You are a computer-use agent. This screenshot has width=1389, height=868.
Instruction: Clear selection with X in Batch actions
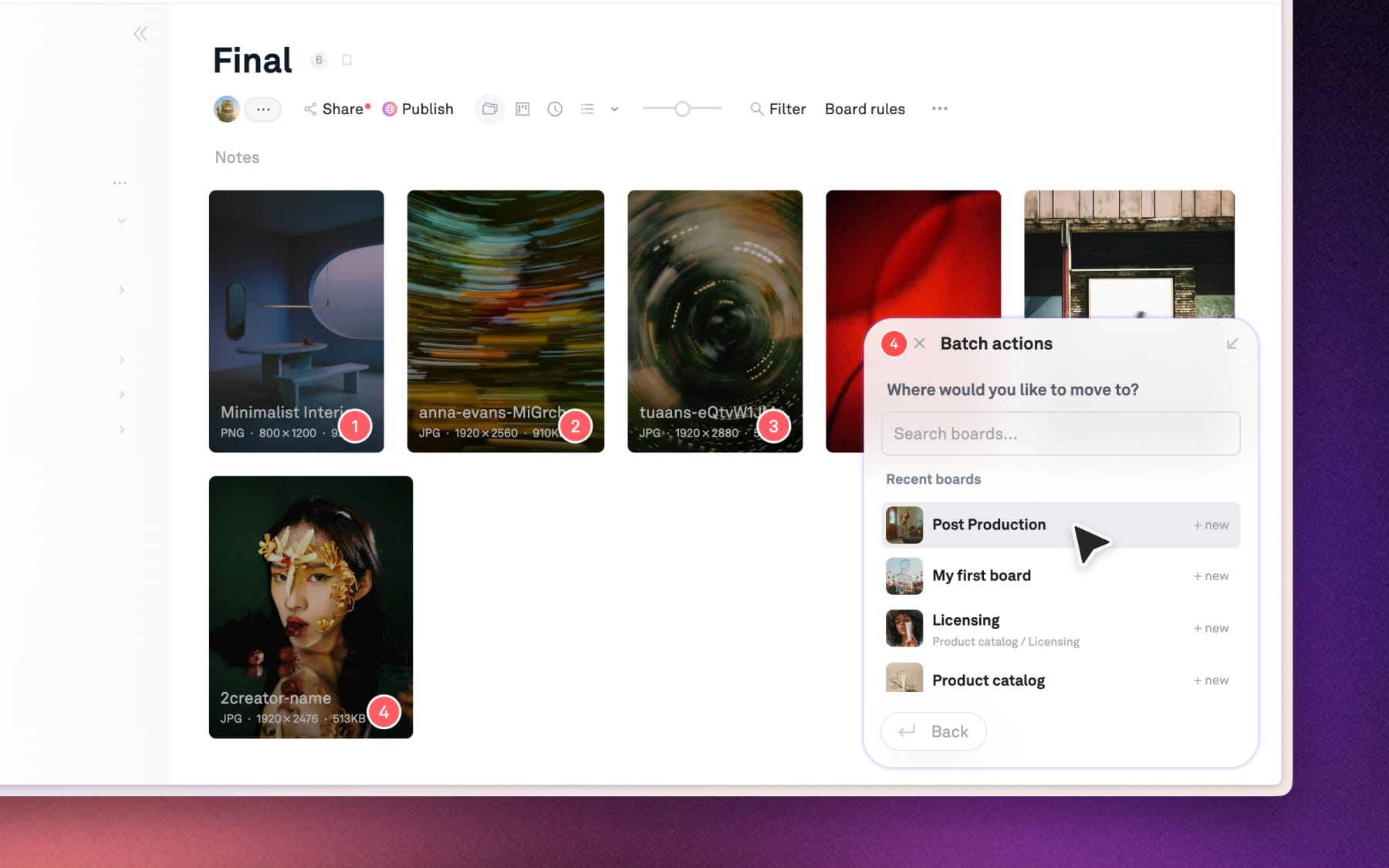(x=919, y=343)
